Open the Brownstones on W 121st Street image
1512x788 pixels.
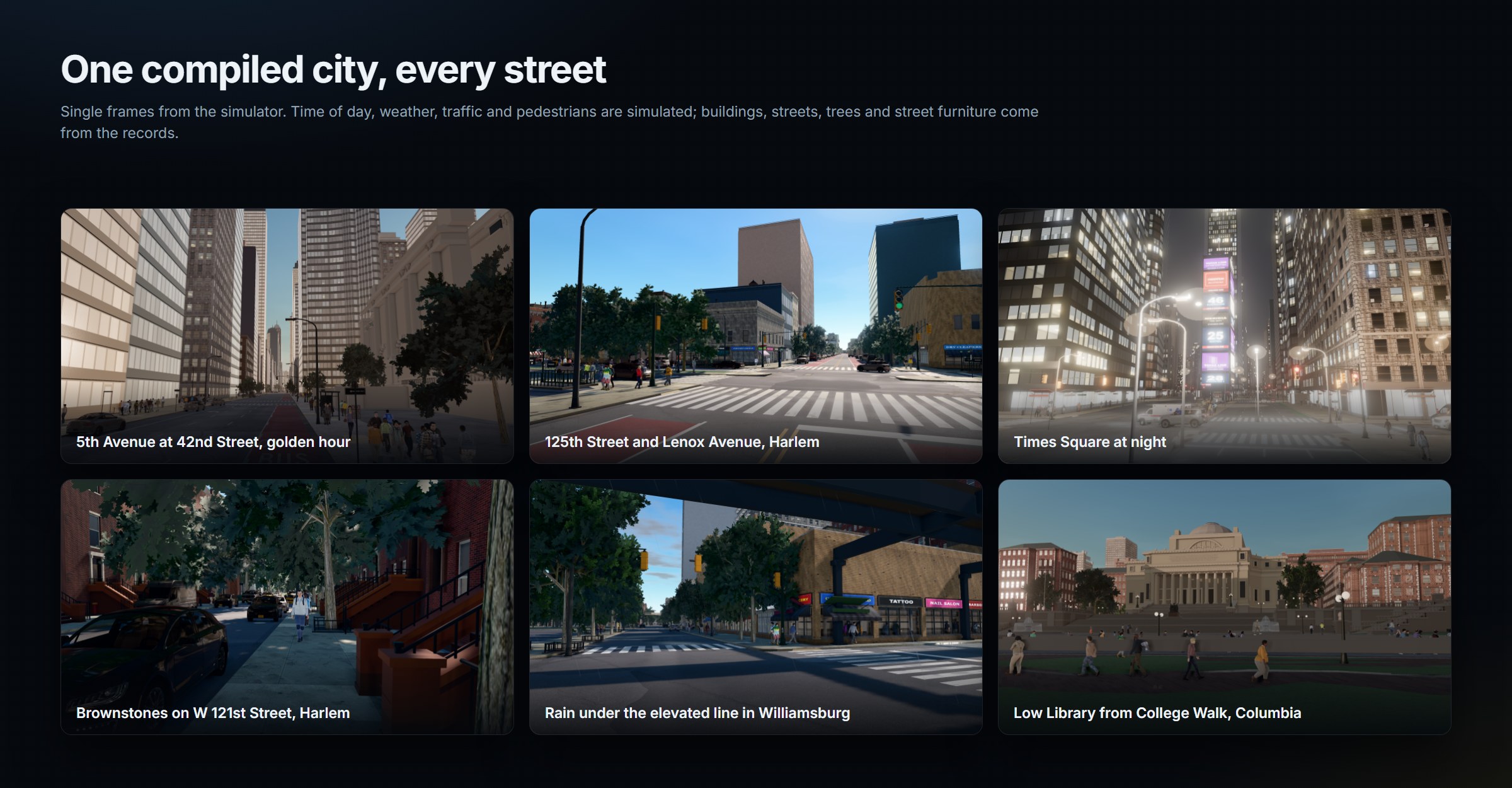287,607
